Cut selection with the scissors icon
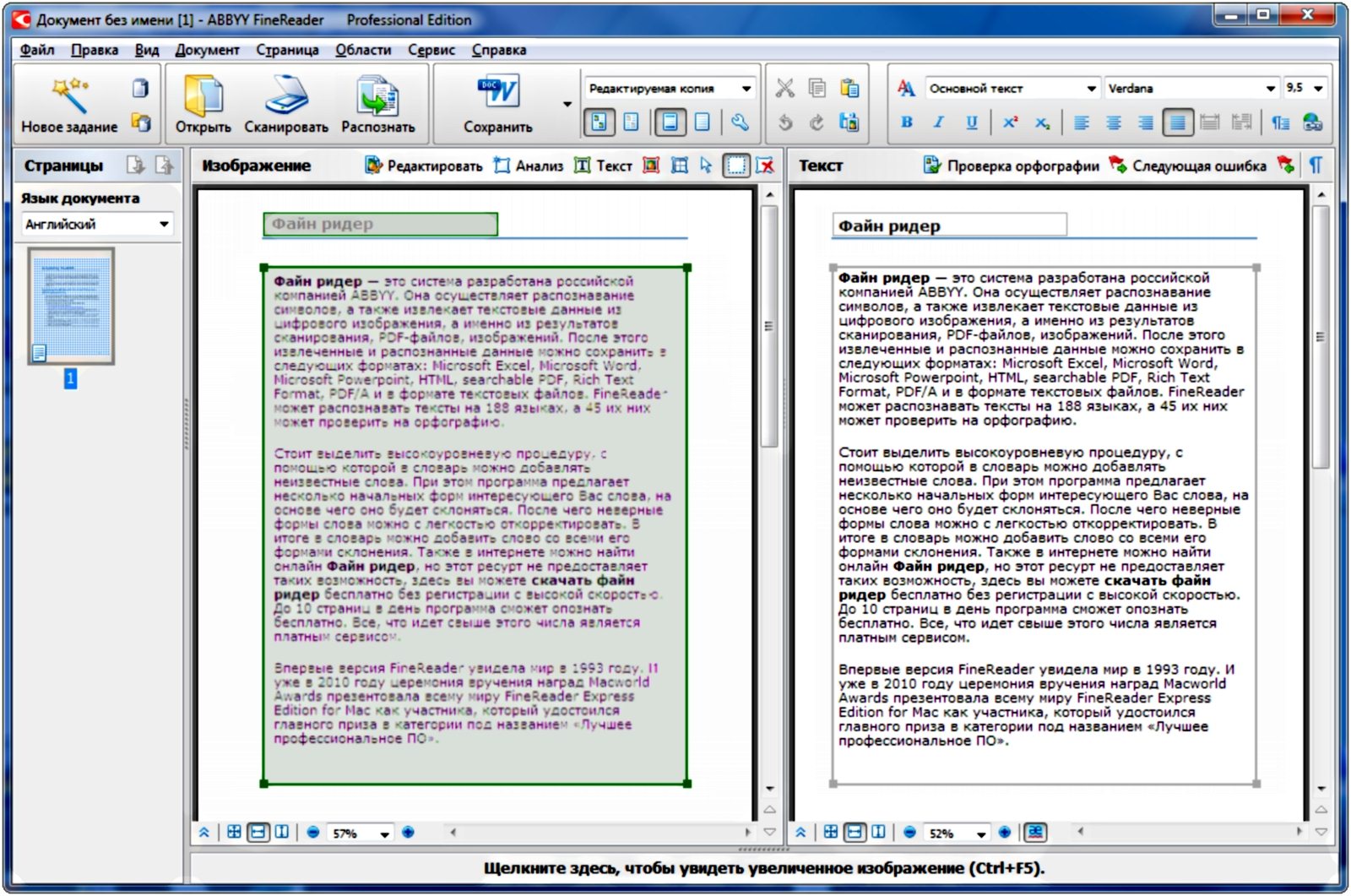 [x=785, y=88]
